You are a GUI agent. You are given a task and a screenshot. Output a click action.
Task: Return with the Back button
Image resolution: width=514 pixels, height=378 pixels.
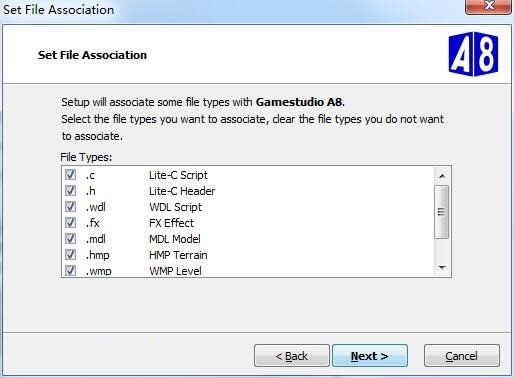point(292,356)
